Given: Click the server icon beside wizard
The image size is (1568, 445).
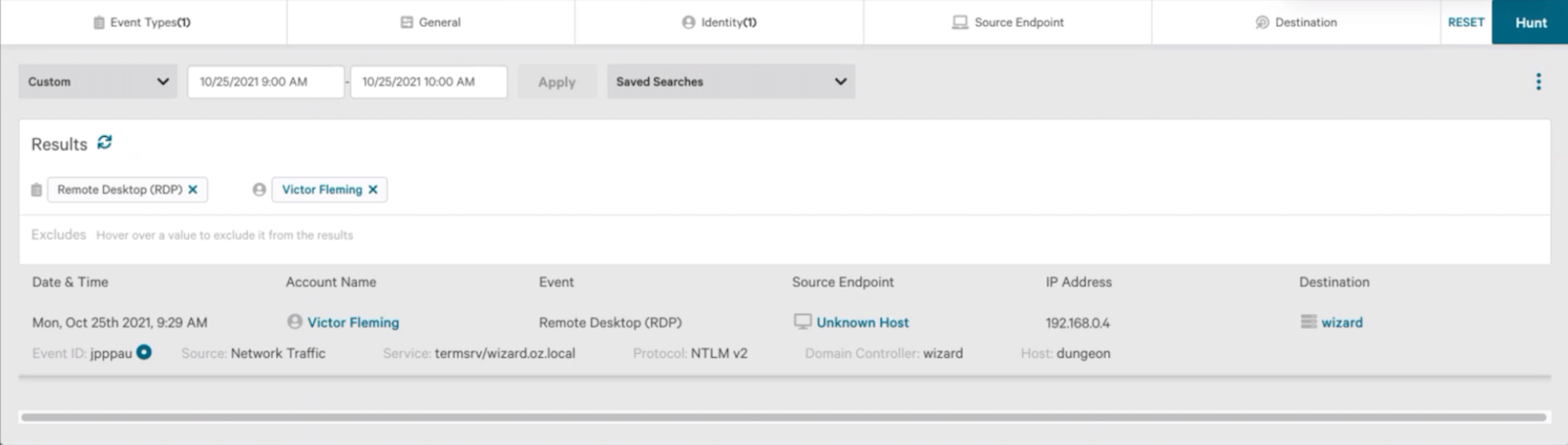Looking at the screenshot, I should [x=1308, y=321].
